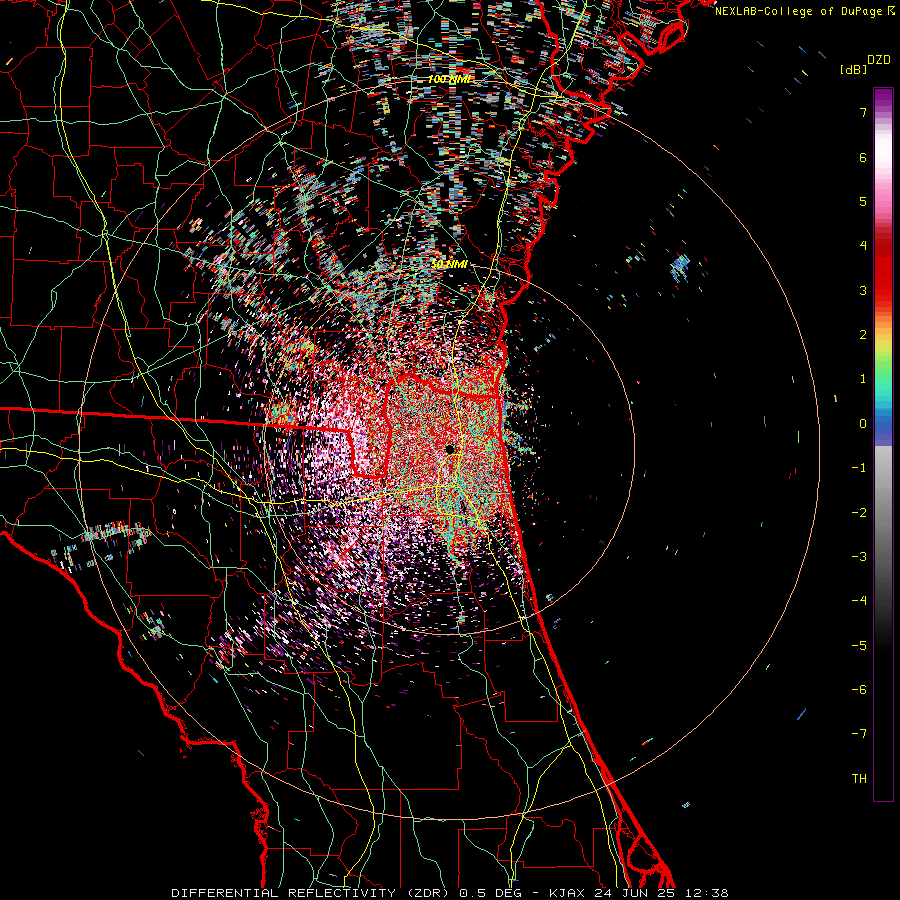This screenshot has height=900, width=900.
Task: Click the 5 dB scale label
Action: point(863,201)
